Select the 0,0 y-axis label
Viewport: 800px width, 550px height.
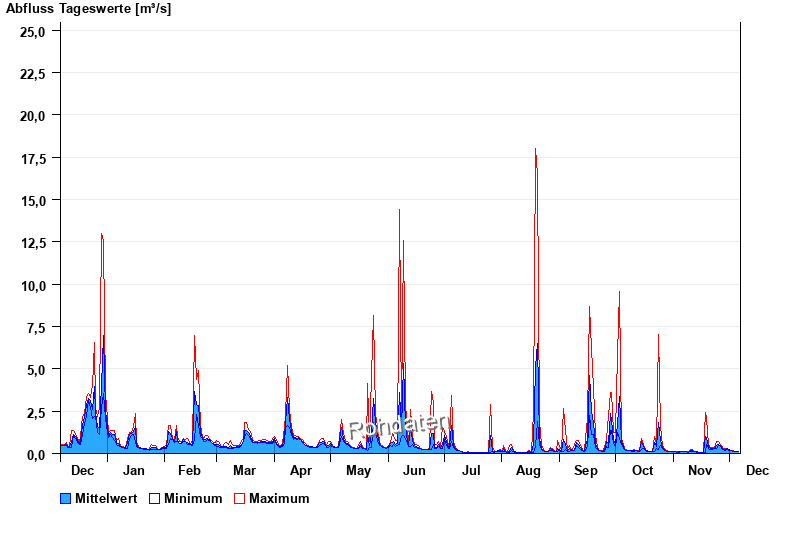tap(36, 454)
